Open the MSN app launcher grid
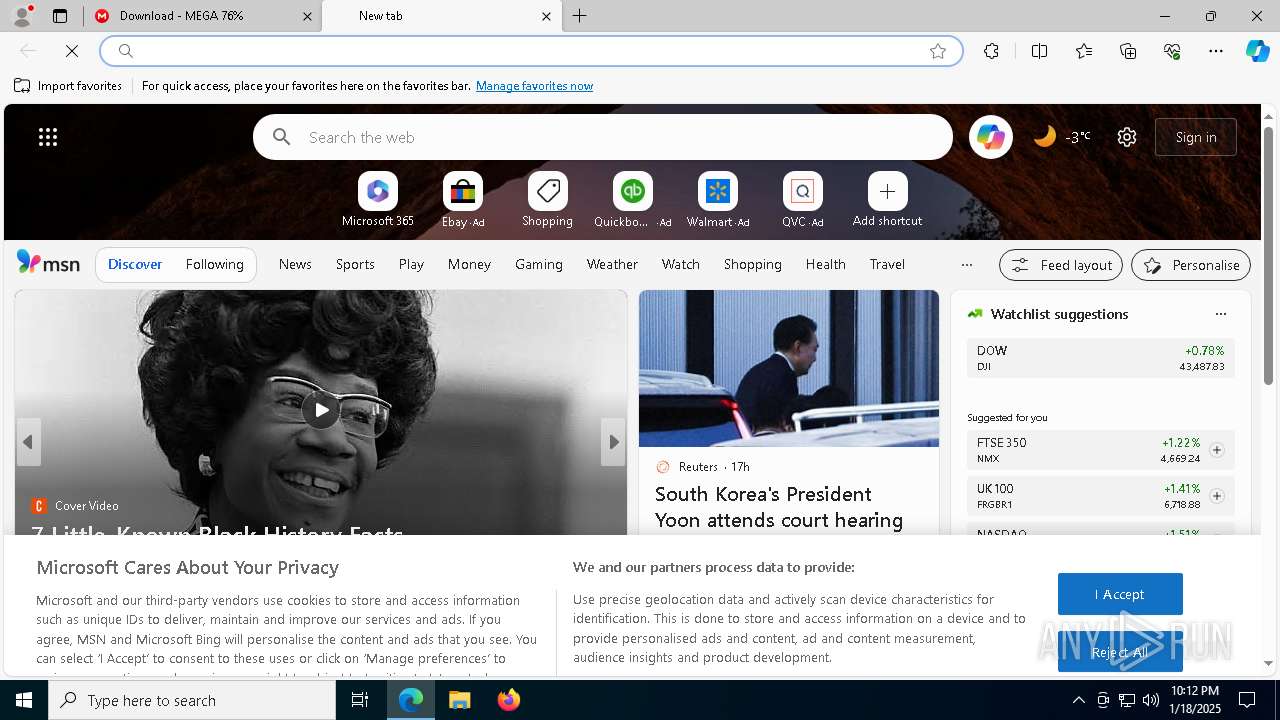Screen dimensions: 1280x720 point(48,137)
